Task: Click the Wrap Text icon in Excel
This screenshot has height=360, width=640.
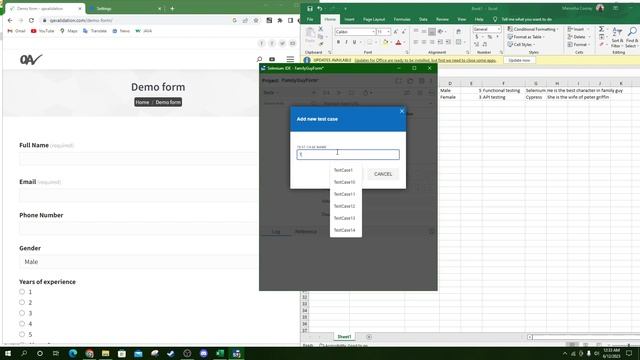Action: (x=458, y=31)
